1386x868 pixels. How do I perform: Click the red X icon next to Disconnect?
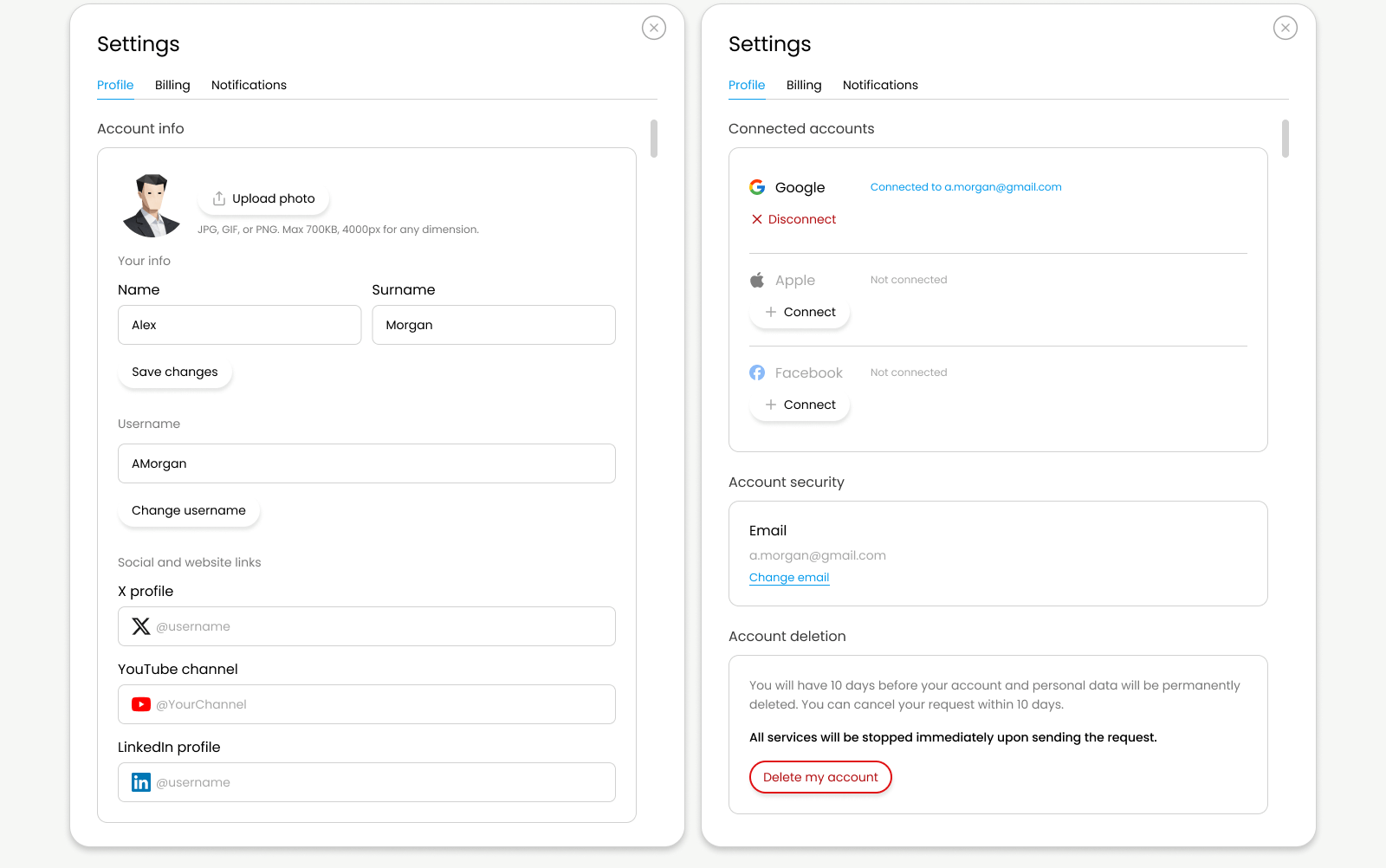pyautogui.click(x=757, y=219)
